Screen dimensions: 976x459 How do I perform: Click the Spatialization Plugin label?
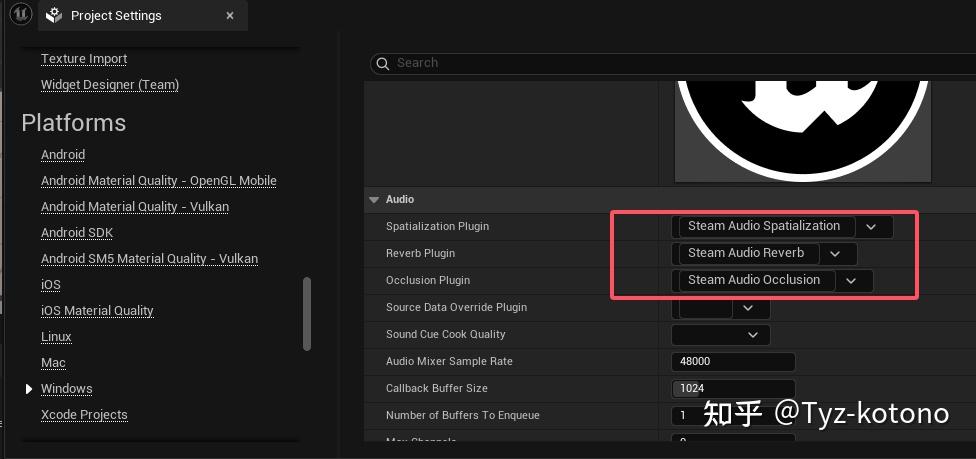coord(438,226)
